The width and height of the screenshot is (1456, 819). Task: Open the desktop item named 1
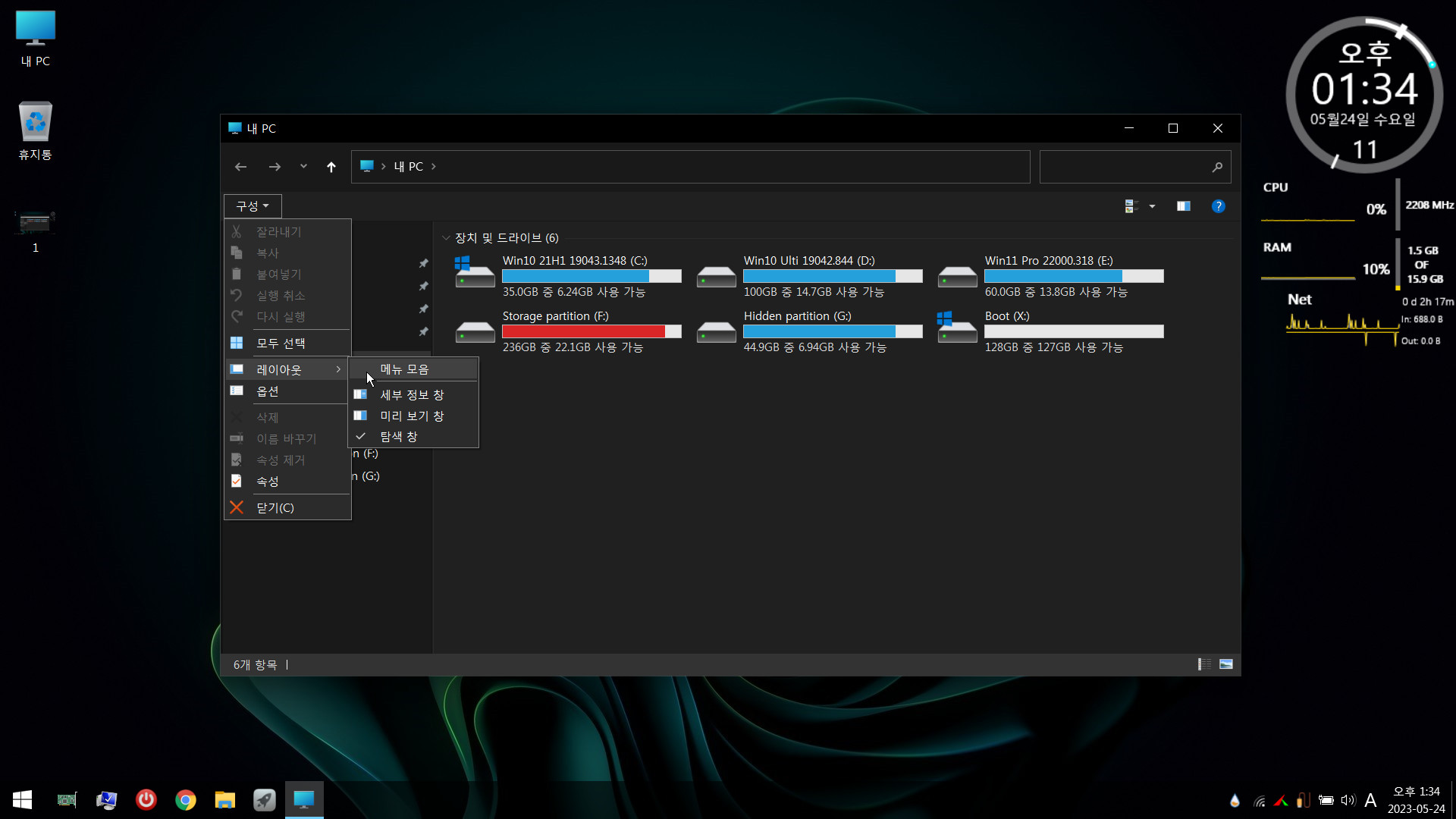36,231
